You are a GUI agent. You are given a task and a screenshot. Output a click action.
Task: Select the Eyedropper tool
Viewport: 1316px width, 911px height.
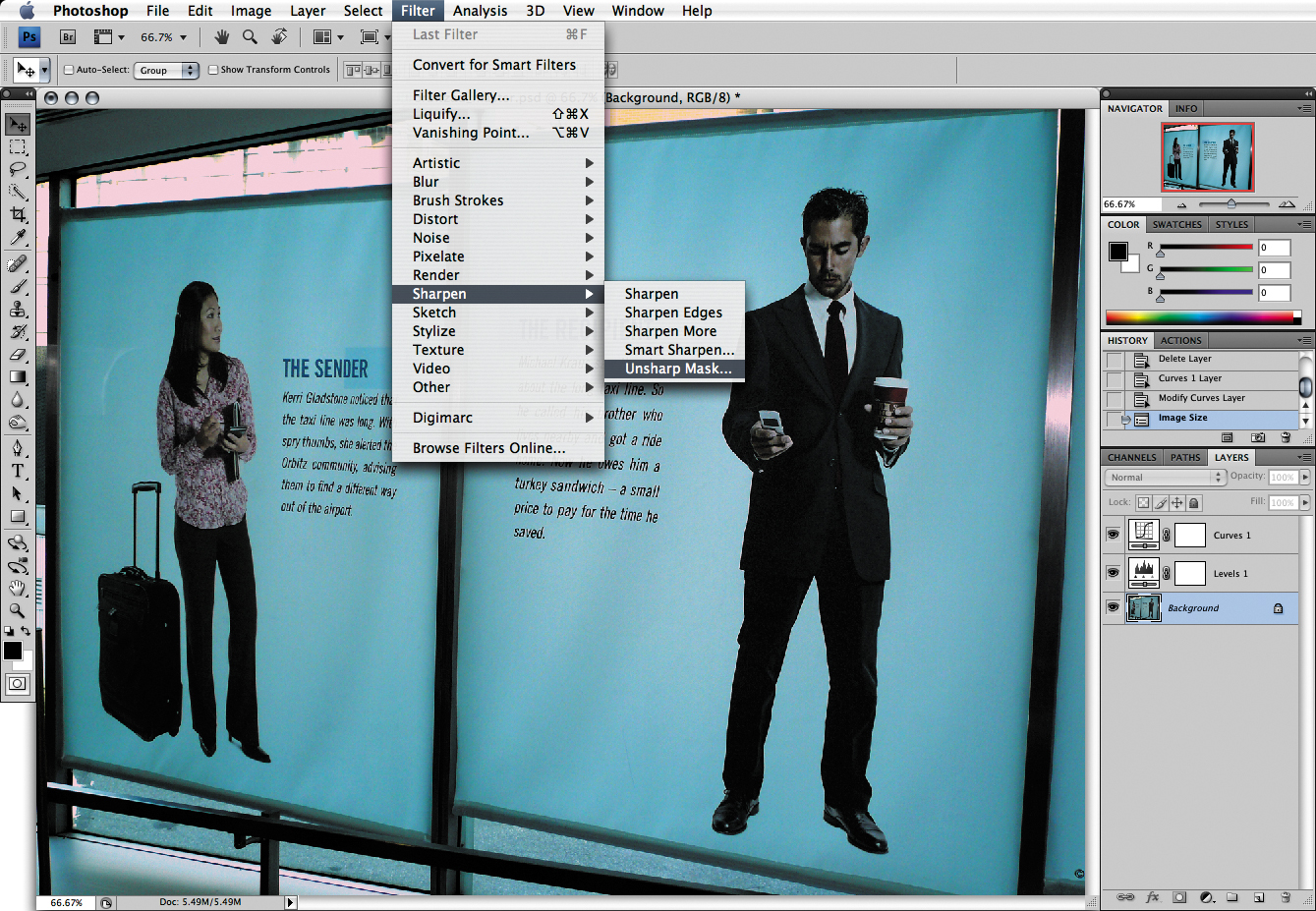pos(18,238)
